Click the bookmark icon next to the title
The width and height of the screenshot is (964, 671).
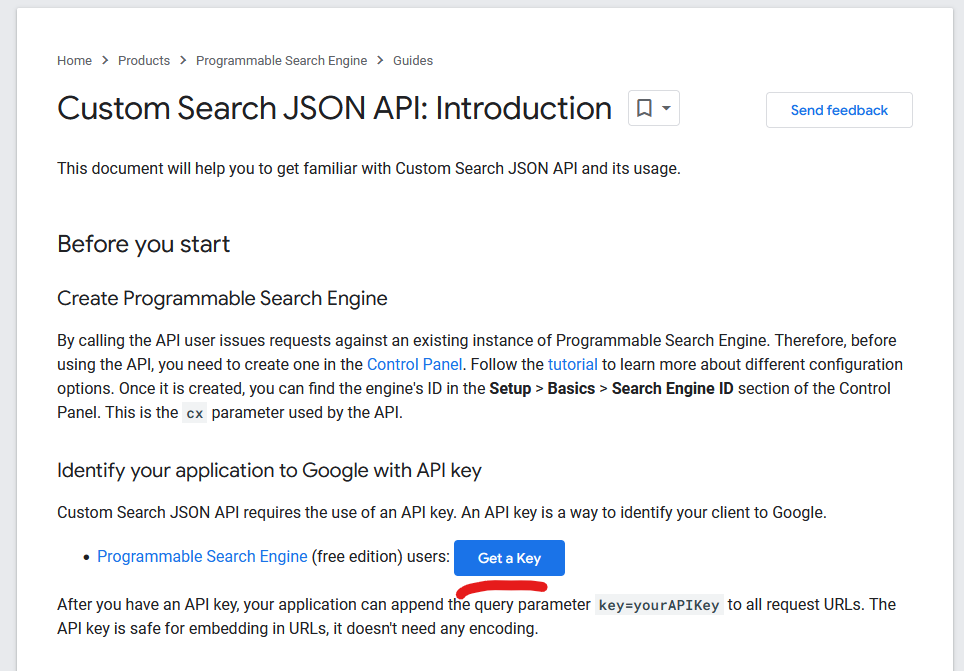pos(645,108)
